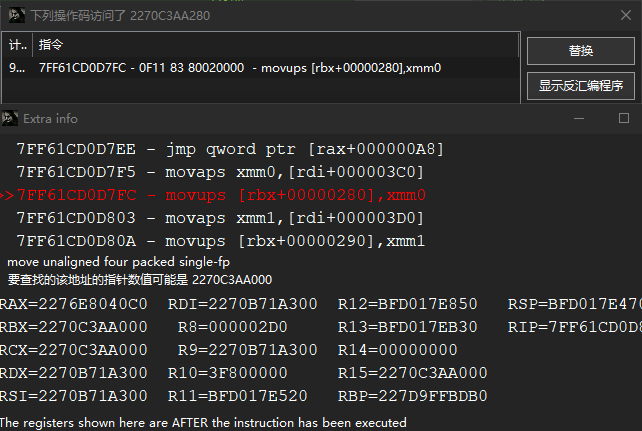Click the 计... count column header

coord(17,45)
